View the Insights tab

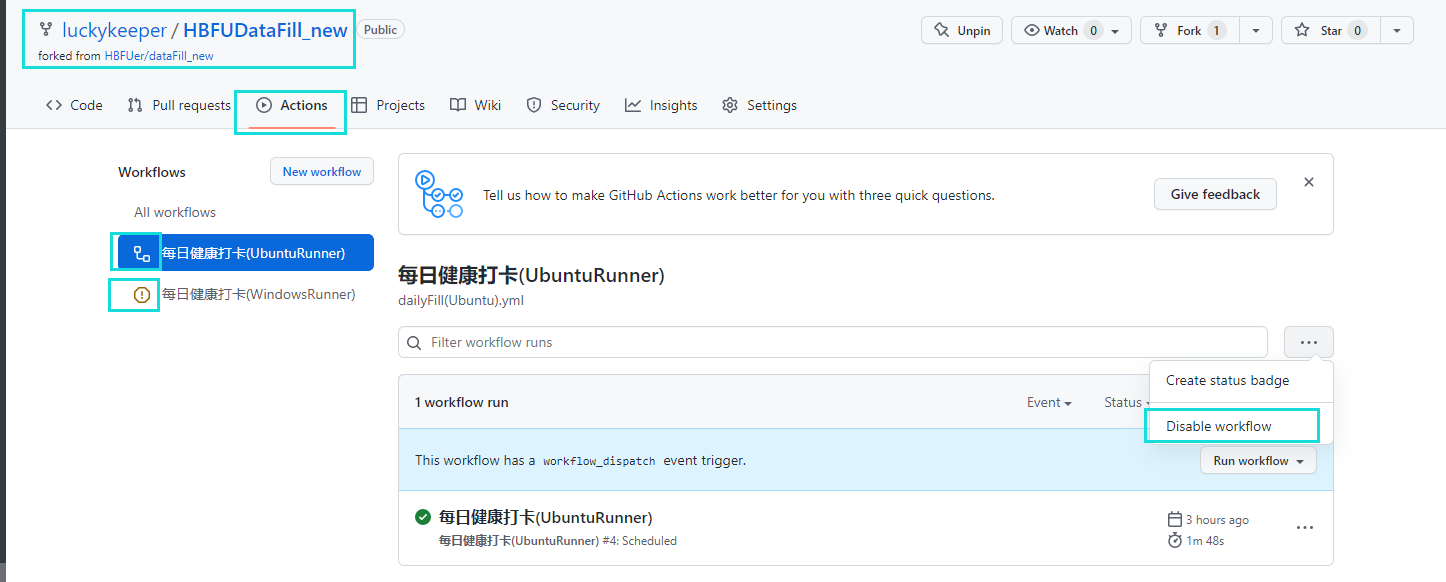point(661,105)
